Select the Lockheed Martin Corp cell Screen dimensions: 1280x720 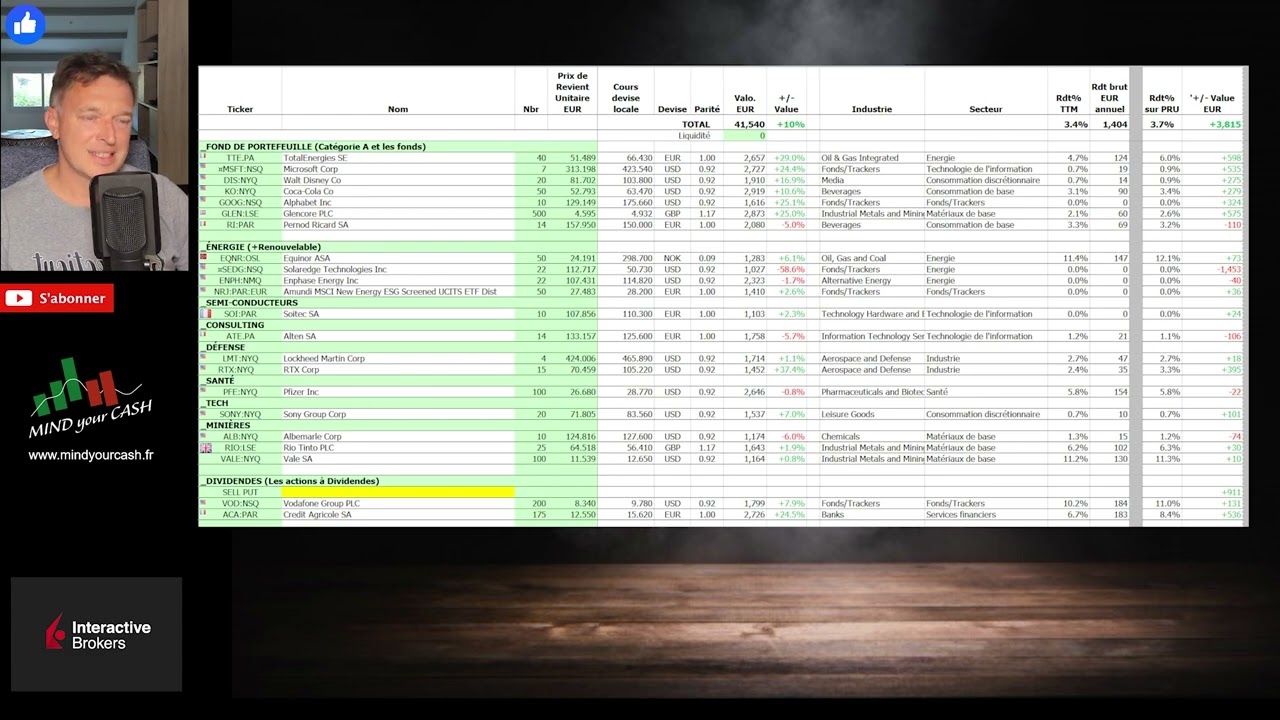pyautogui.click(x=398, y=358)
